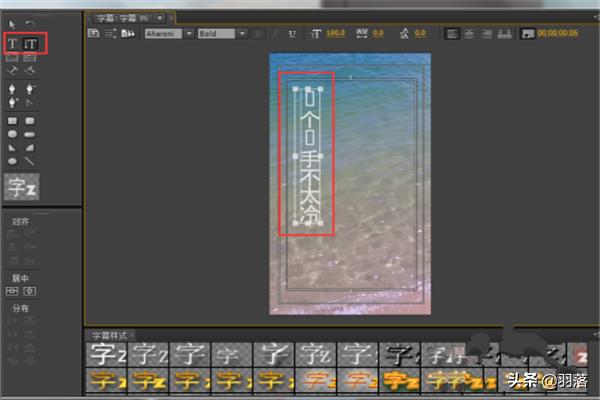The image size is (600, 400).
Task: Apply the seventh style thumbnail in top row
Action: 357,354
